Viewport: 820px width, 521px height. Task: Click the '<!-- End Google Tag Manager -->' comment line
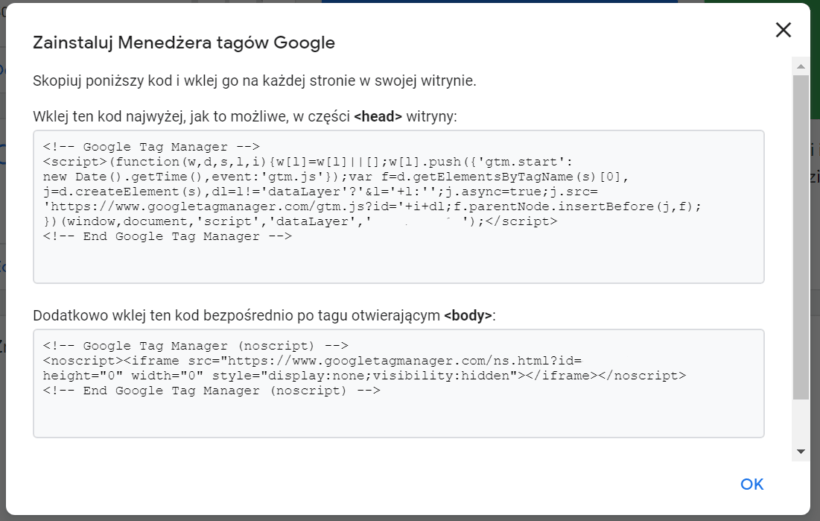coord(167,237)
